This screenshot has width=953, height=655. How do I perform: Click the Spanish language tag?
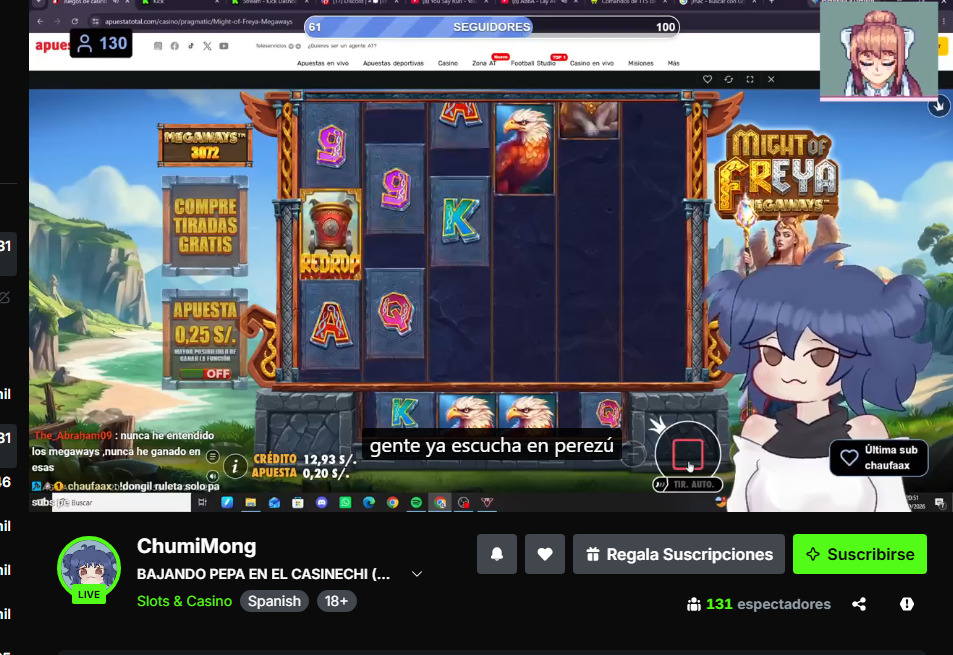click(x=274, y=601)
